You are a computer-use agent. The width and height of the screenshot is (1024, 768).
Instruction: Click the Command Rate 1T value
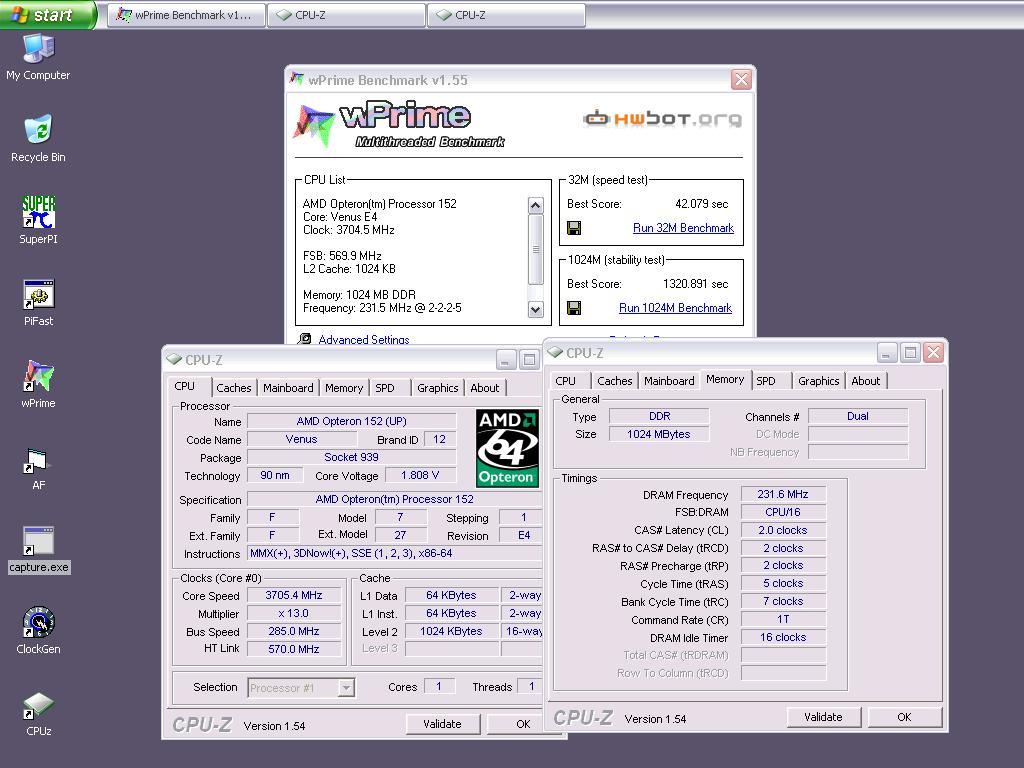pyautogui.click(x=783, y=619)
